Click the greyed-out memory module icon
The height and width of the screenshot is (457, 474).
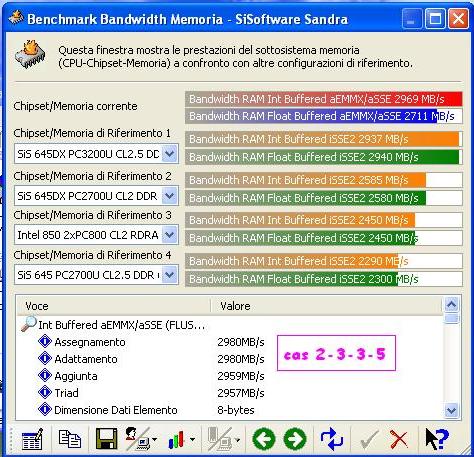[x=220, y=439]
